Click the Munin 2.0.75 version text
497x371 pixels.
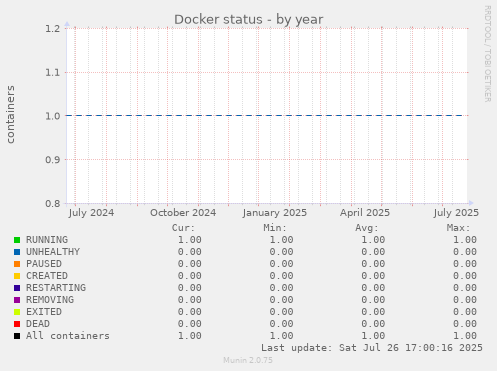pos(248,360)
